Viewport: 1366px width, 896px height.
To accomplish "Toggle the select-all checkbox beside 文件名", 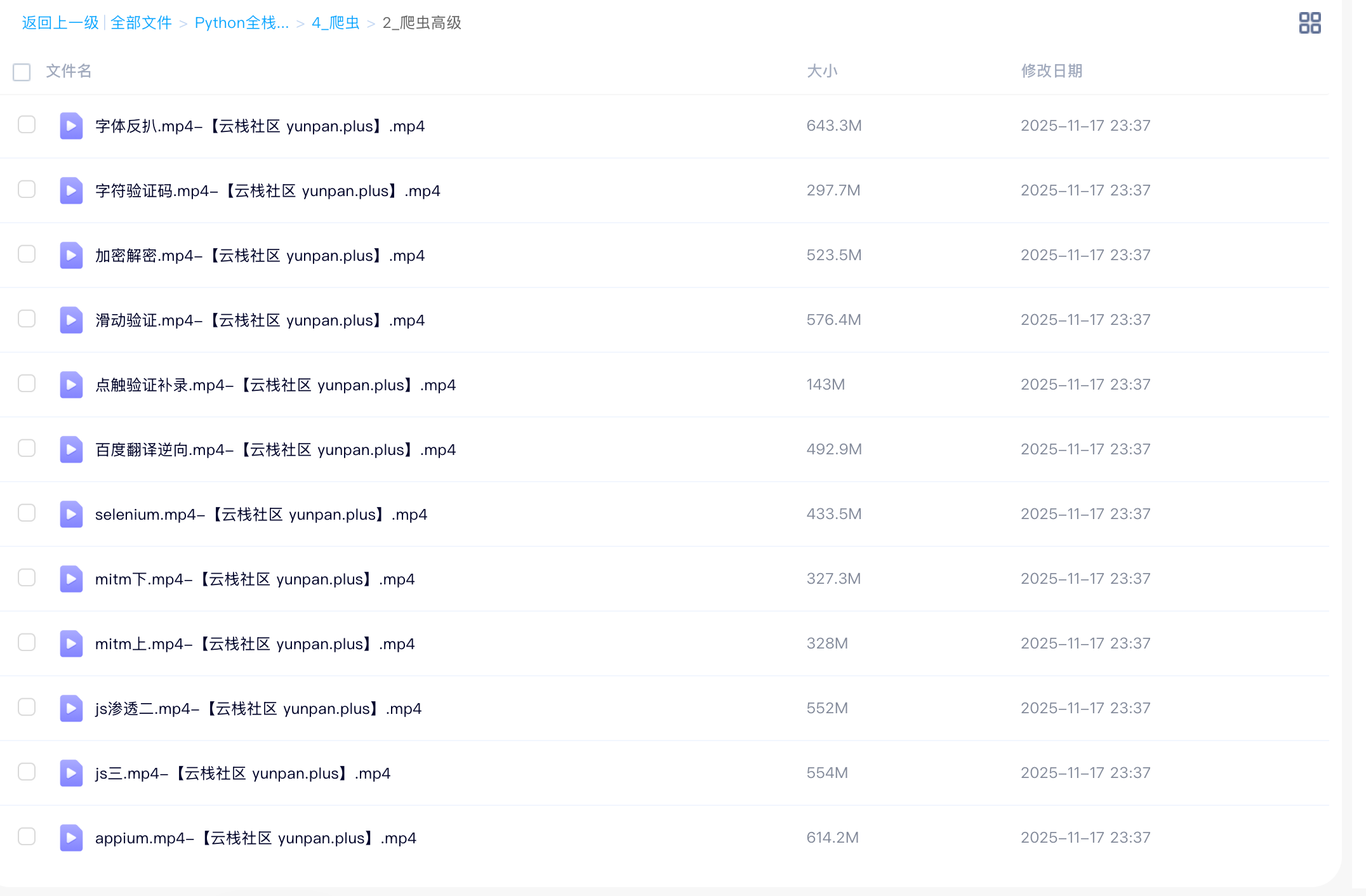I will [22, 72].
